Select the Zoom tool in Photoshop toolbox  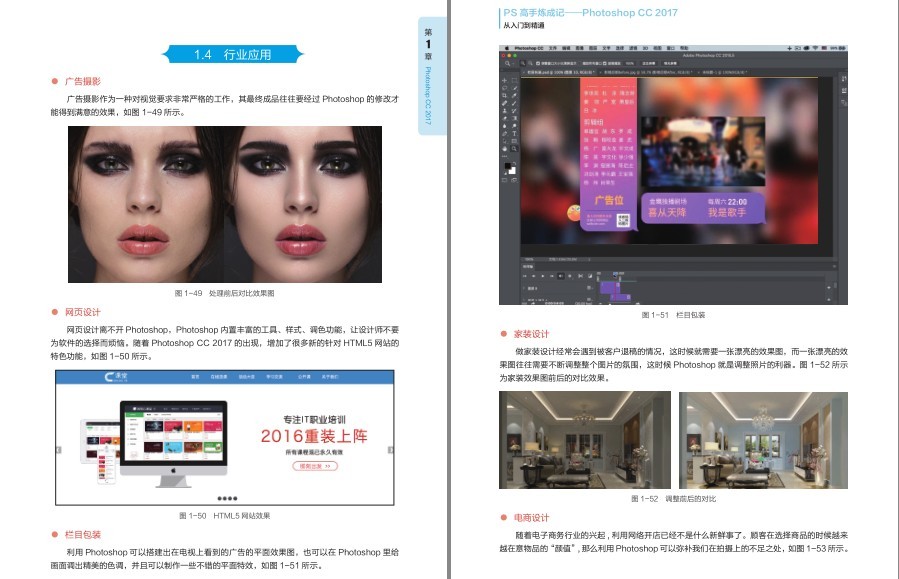[x=514, y=148]
